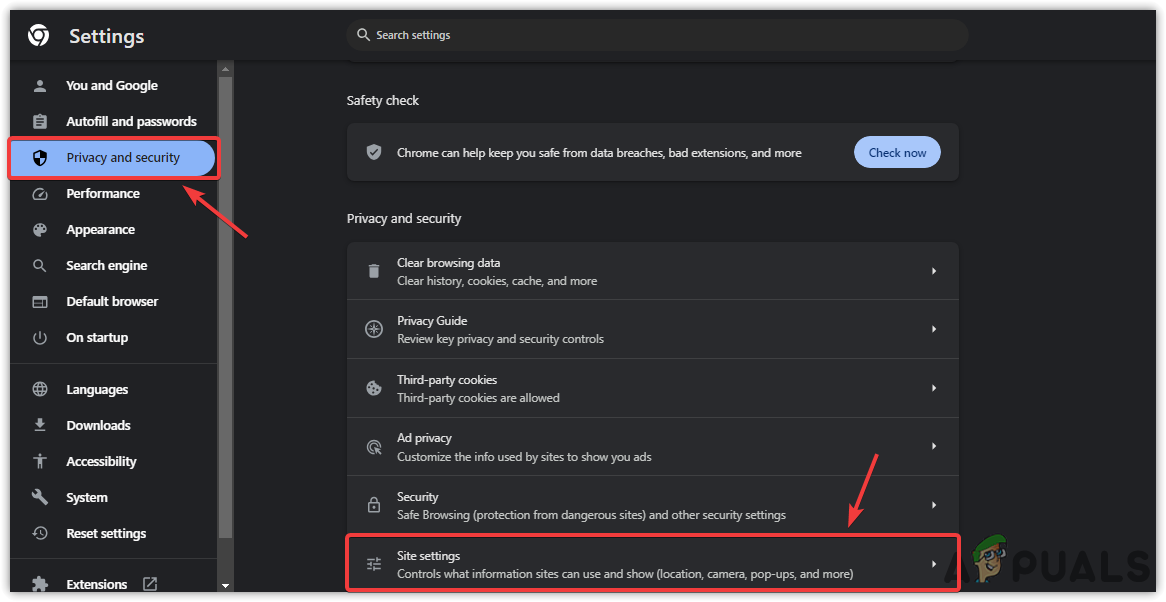Open Reset settings link in sidebar

coord(106,534)
